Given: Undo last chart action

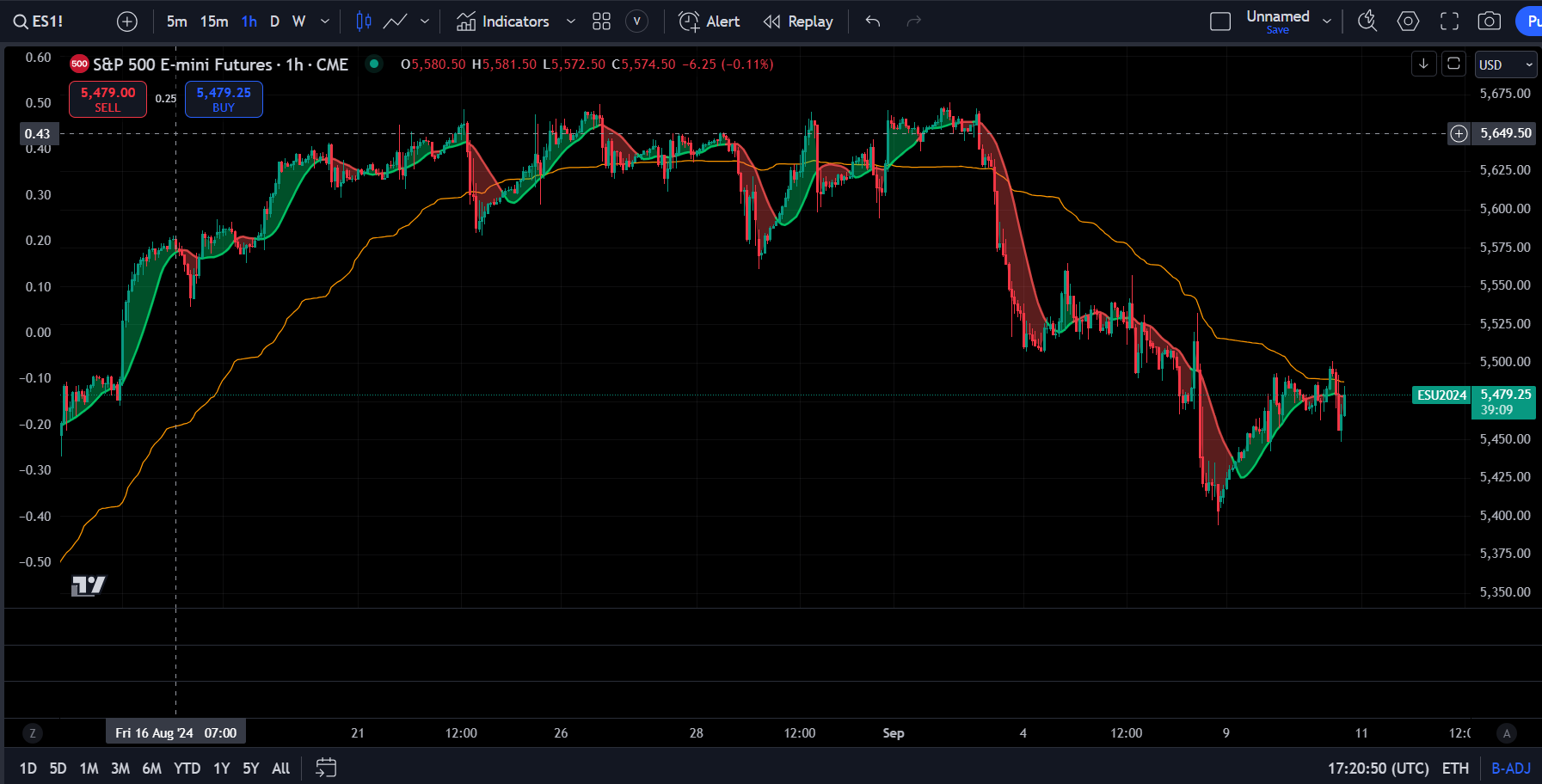Looking at the screenshot, I should pos(873,21).
